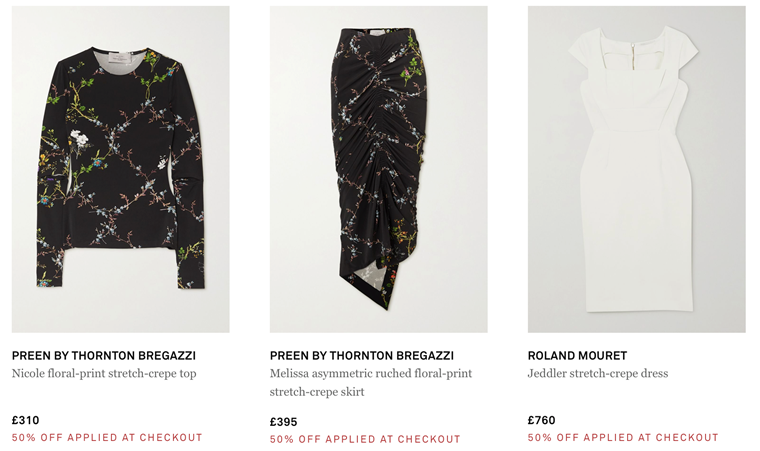Click the £395 price

(284, 422)
